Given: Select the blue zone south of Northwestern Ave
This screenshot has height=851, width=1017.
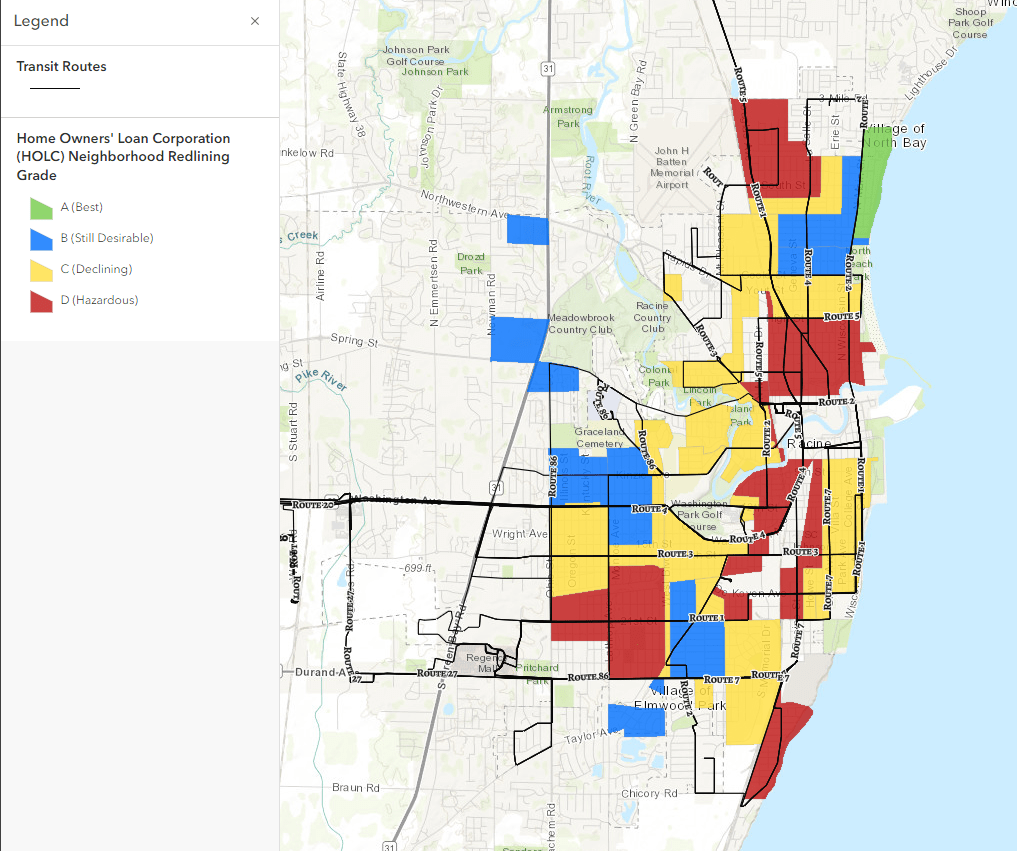Looking at the screenshot, I should (x=528, y=230).
